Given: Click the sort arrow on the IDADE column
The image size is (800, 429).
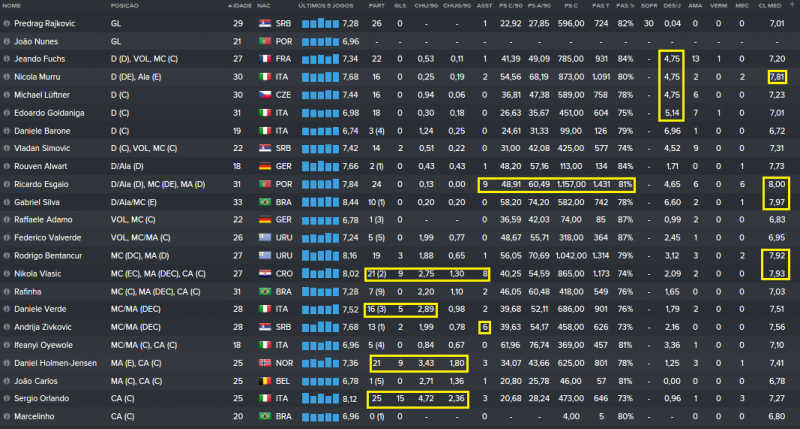Looking at the screenshot, I should tap(229, 5).
